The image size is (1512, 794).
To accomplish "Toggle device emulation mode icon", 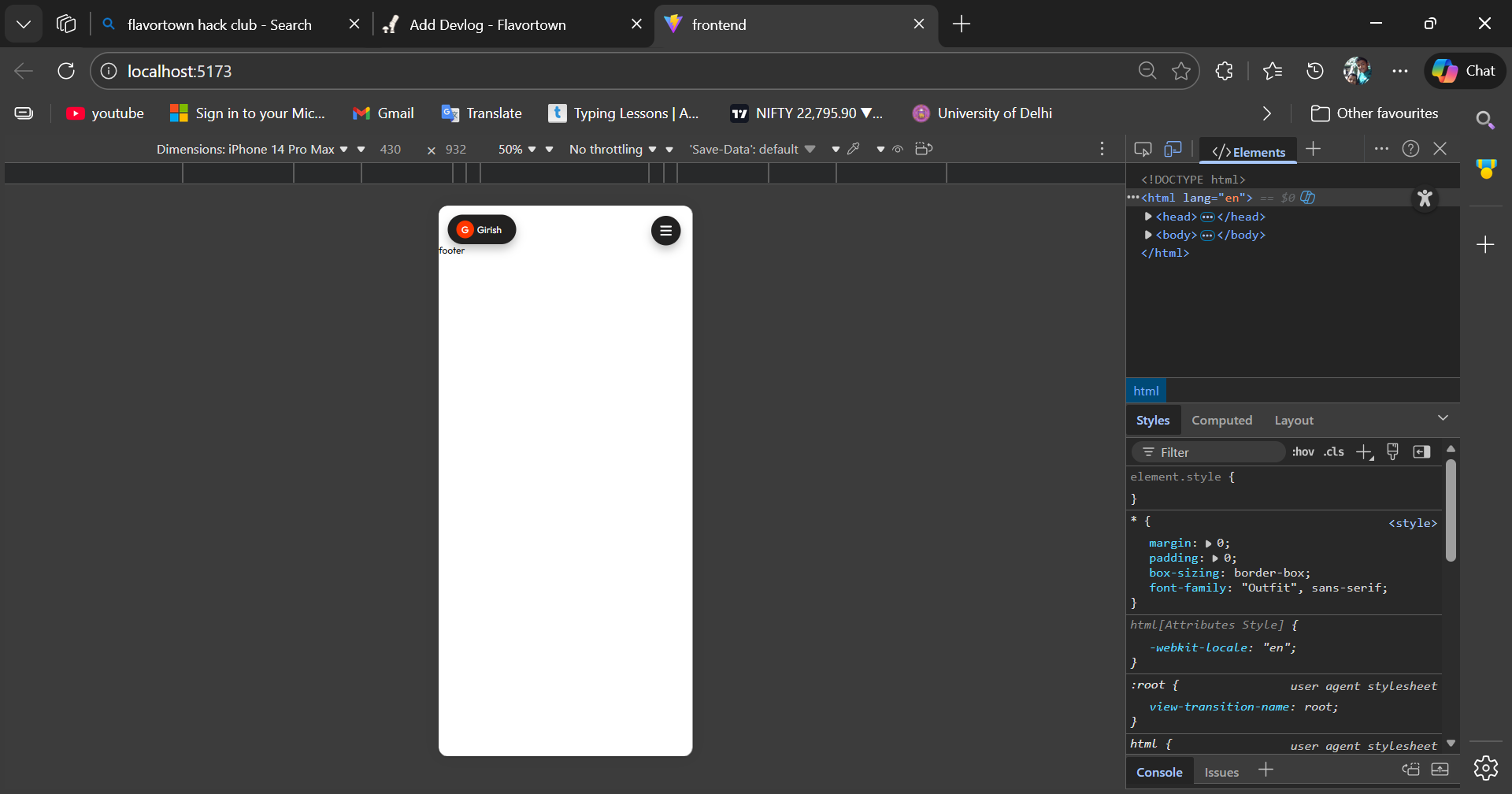I will coord(1173,149).
